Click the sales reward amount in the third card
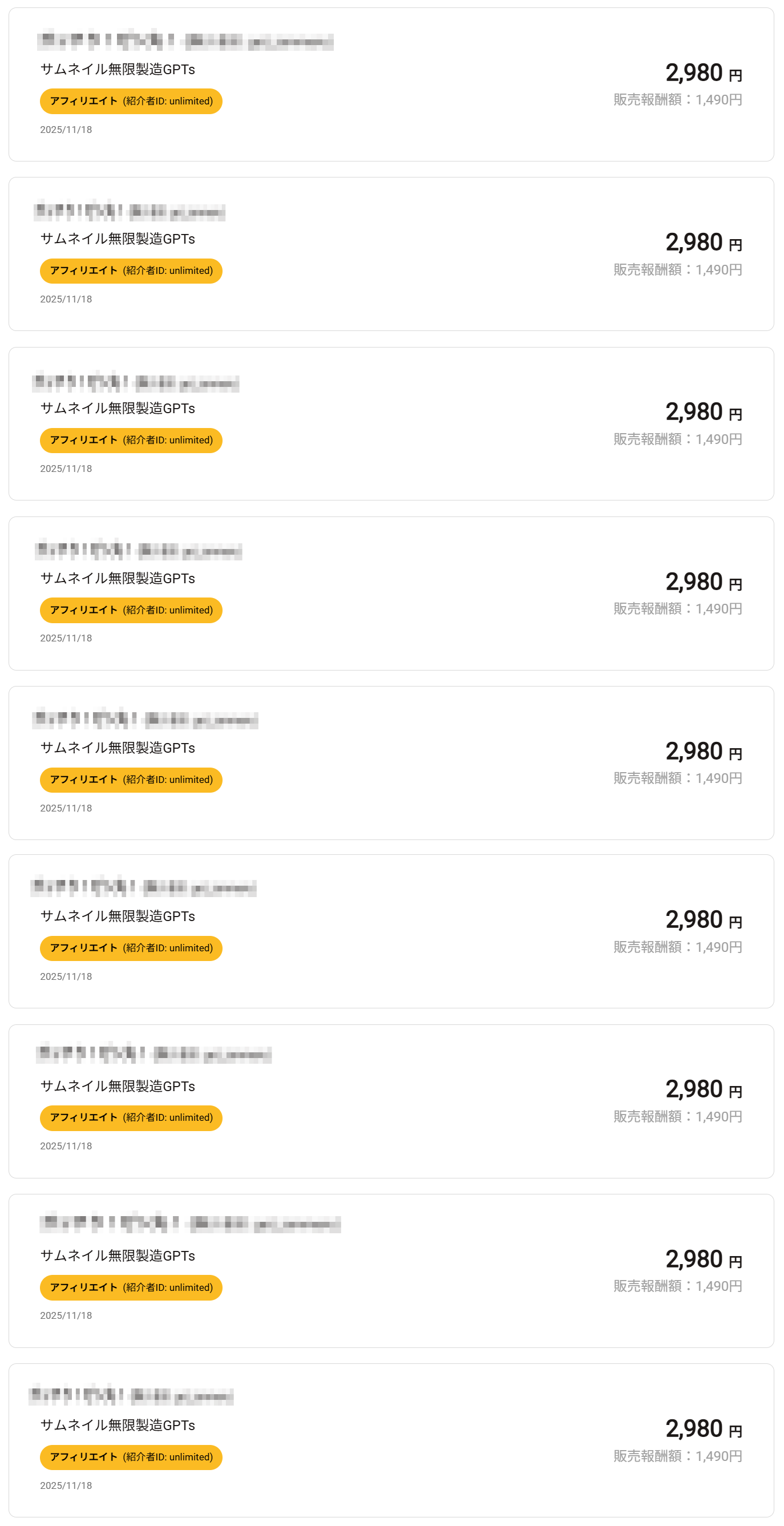The height and width of the screenshot is (1526, 784). 677,439
